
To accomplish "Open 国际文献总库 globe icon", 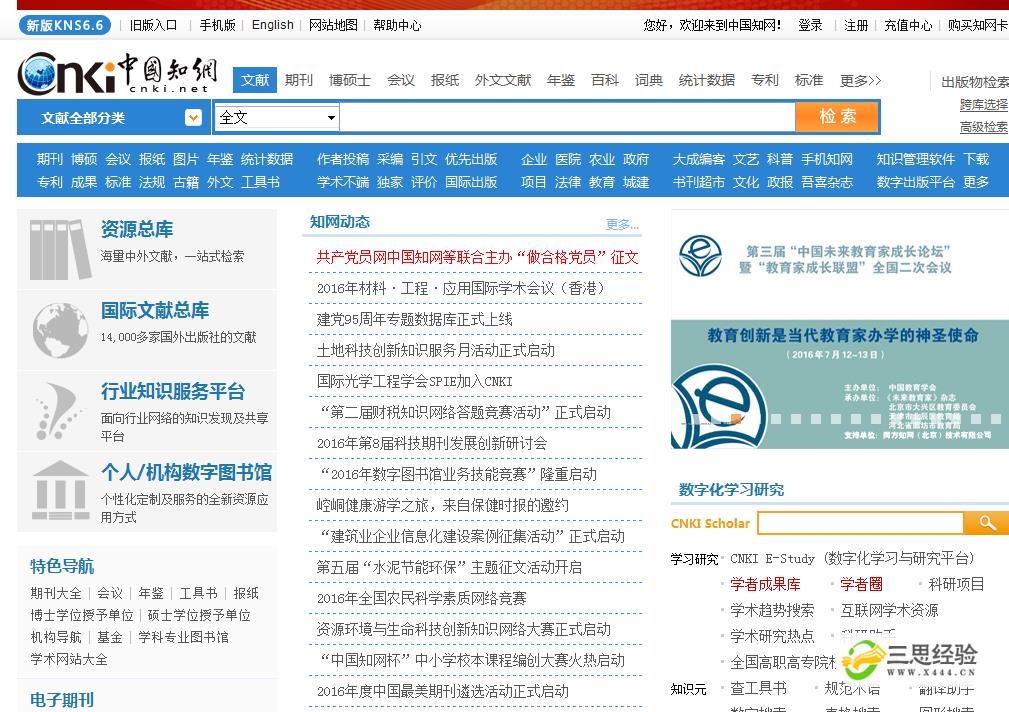I will (x=60, y=331).
